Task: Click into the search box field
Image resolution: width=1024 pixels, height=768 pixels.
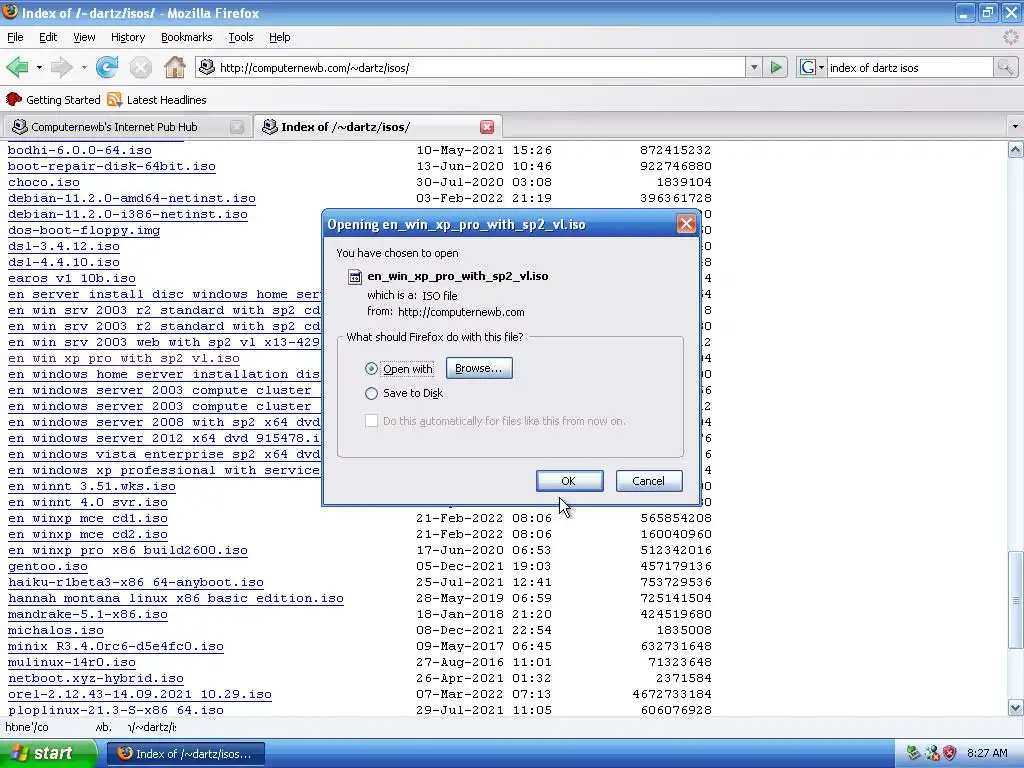Action: (910, 67)
